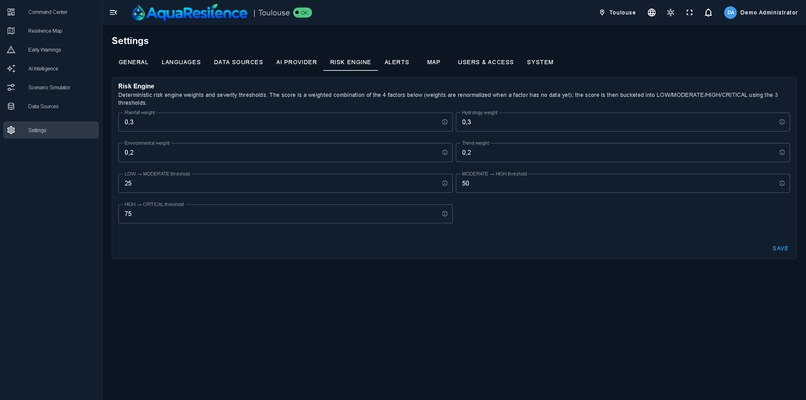The width and height of the screenshot is (806, 400).
Task: Go to Command Center in the sidebar
Action: [51, 12]
